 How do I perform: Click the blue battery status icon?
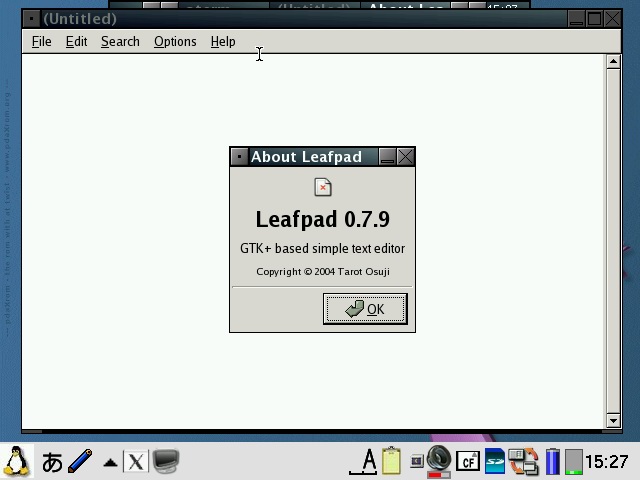(x=552, y=461)
